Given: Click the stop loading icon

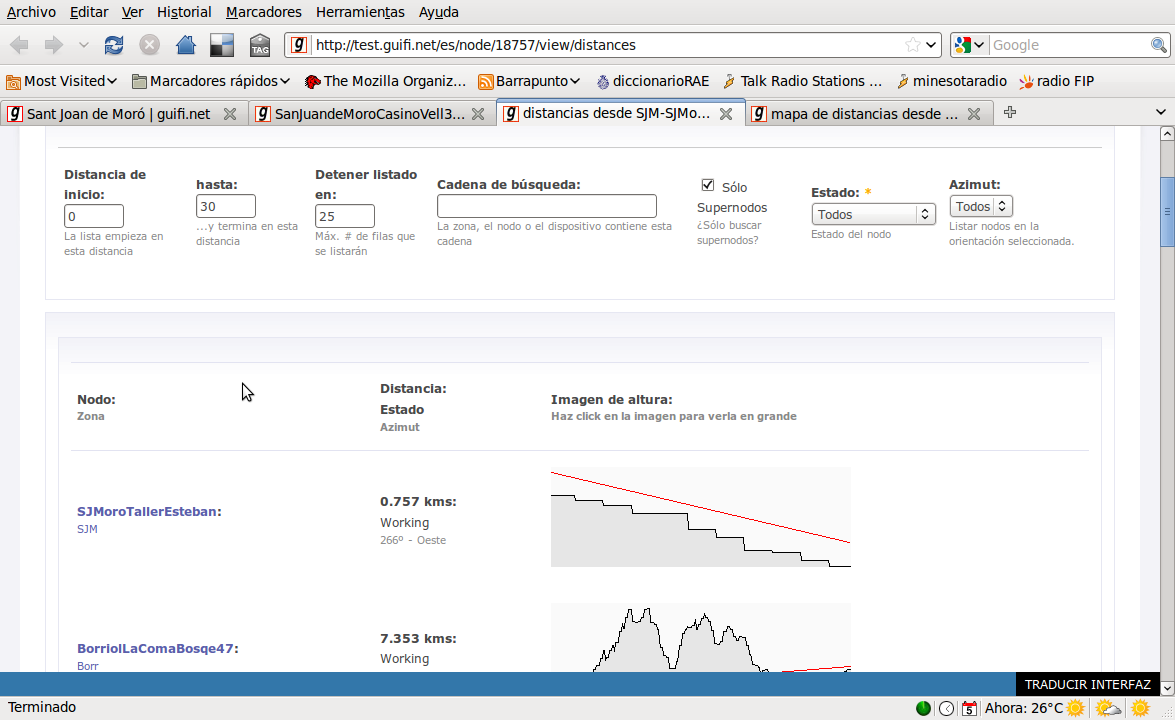Looking at the screenshot, I should [149, 45].
